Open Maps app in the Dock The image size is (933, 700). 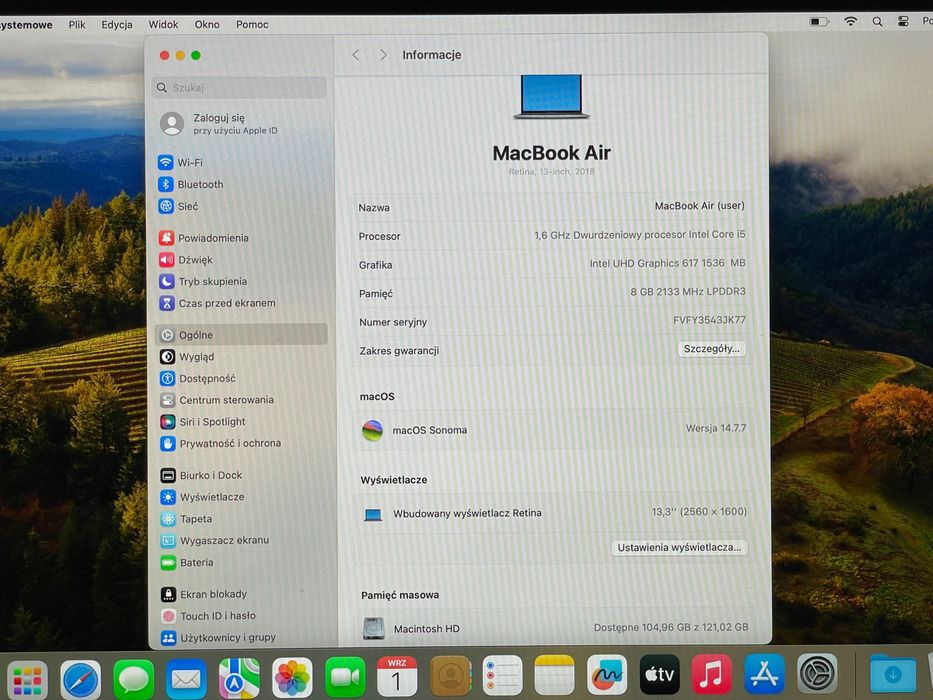pos(239,677)
